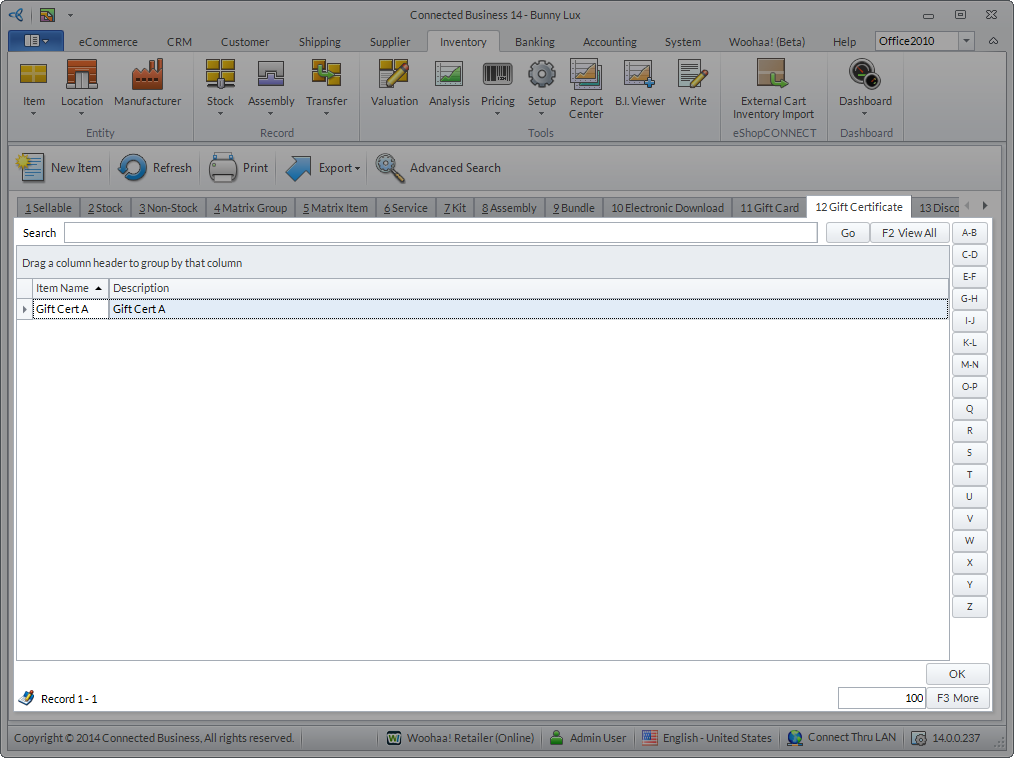This screenshot has width=1014, height=758.
Task: Open the application menu button dropdown
Action: click(36, 41)
